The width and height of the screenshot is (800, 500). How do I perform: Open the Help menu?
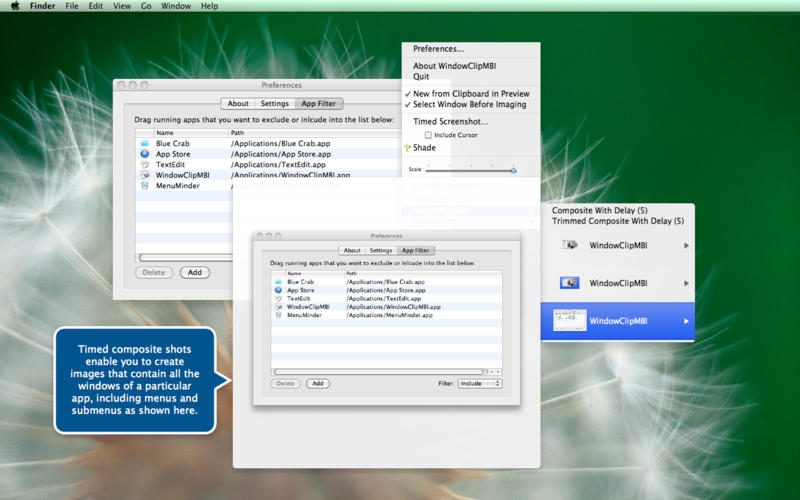(x=209, y=6)
